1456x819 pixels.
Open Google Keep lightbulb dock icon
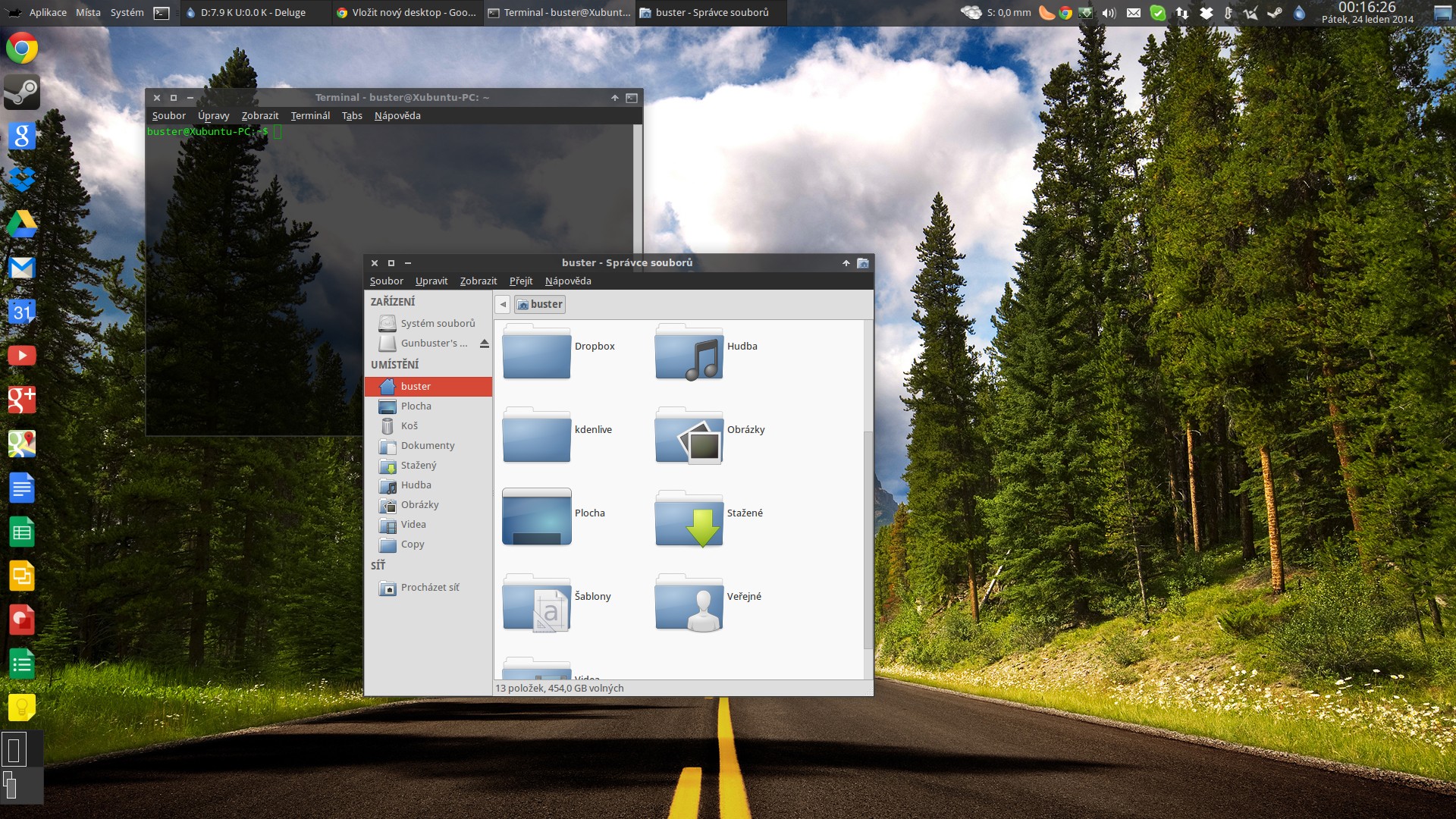[x=22, y=708]
